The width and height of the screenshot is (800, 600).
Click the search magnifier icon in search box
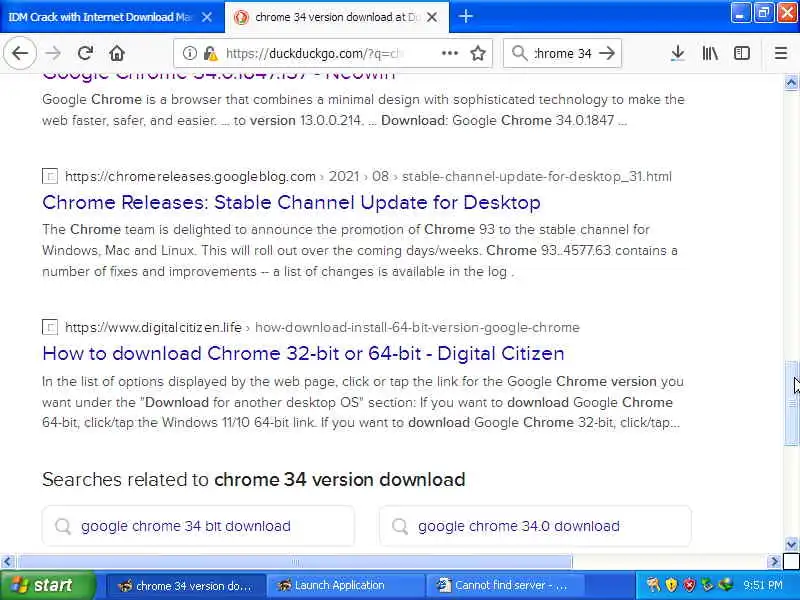[519, 53]
